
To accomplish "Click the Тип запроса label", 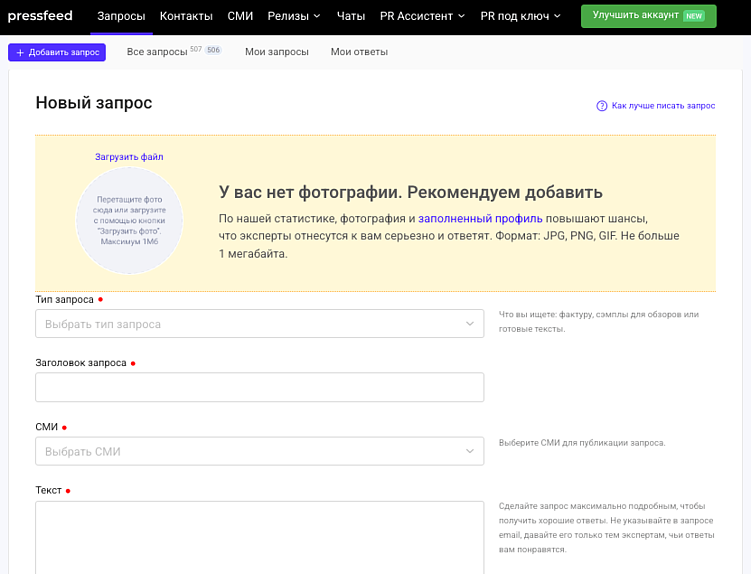I will [65, 299].
